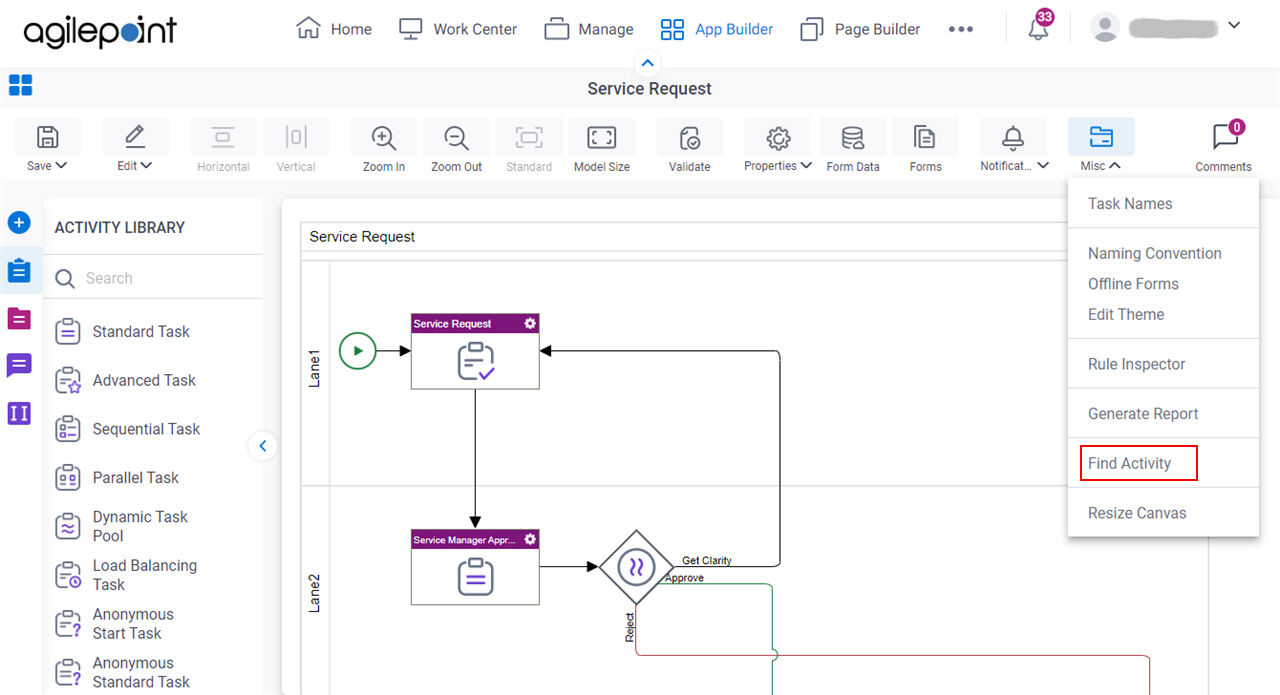Open the Page Builder tab
The width and height of the screenshot is (1280, 695).
pyautogui.click(x=860, y=29)
